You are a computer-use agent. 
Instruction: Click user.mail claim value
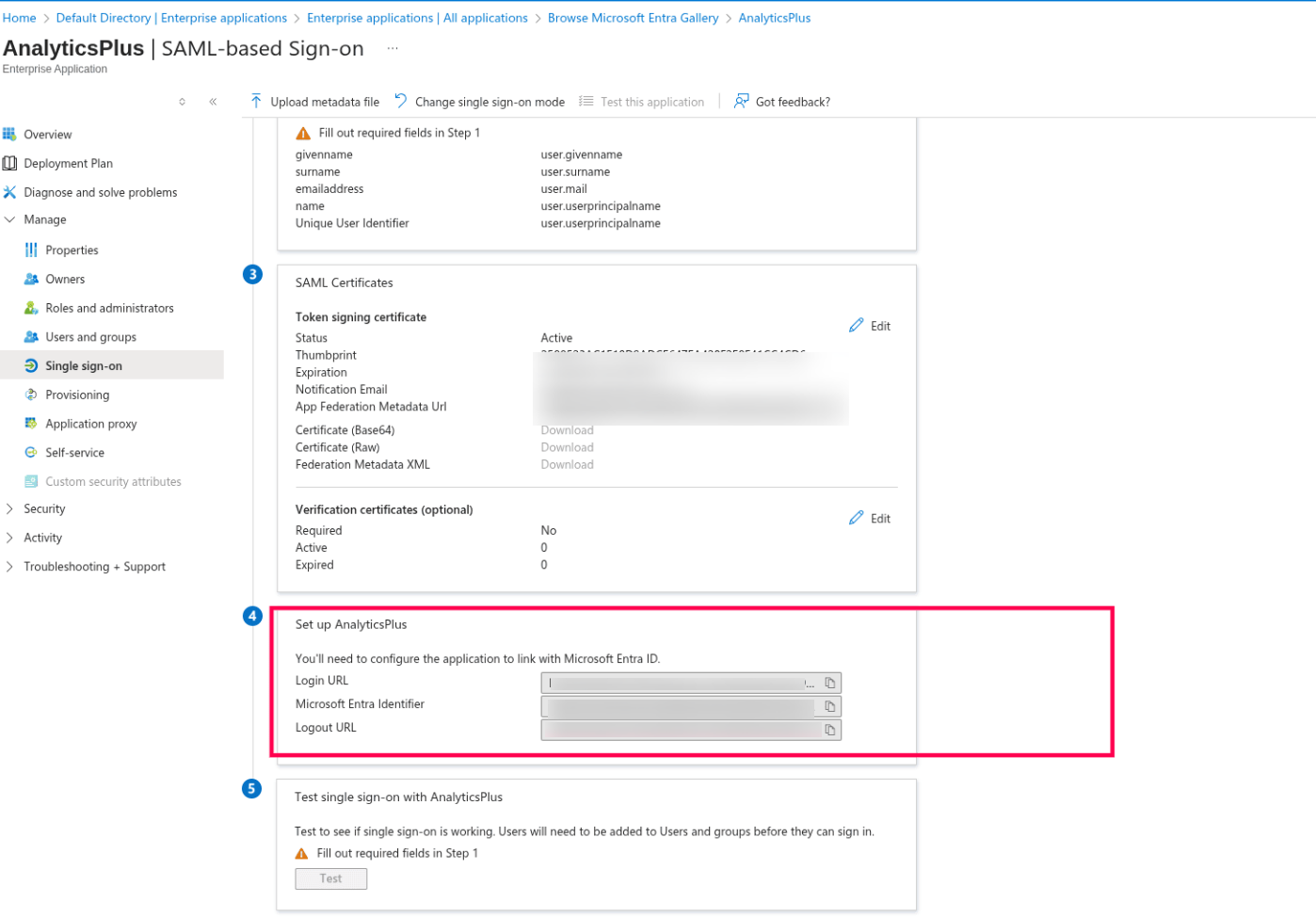click(x=564, y=189)
